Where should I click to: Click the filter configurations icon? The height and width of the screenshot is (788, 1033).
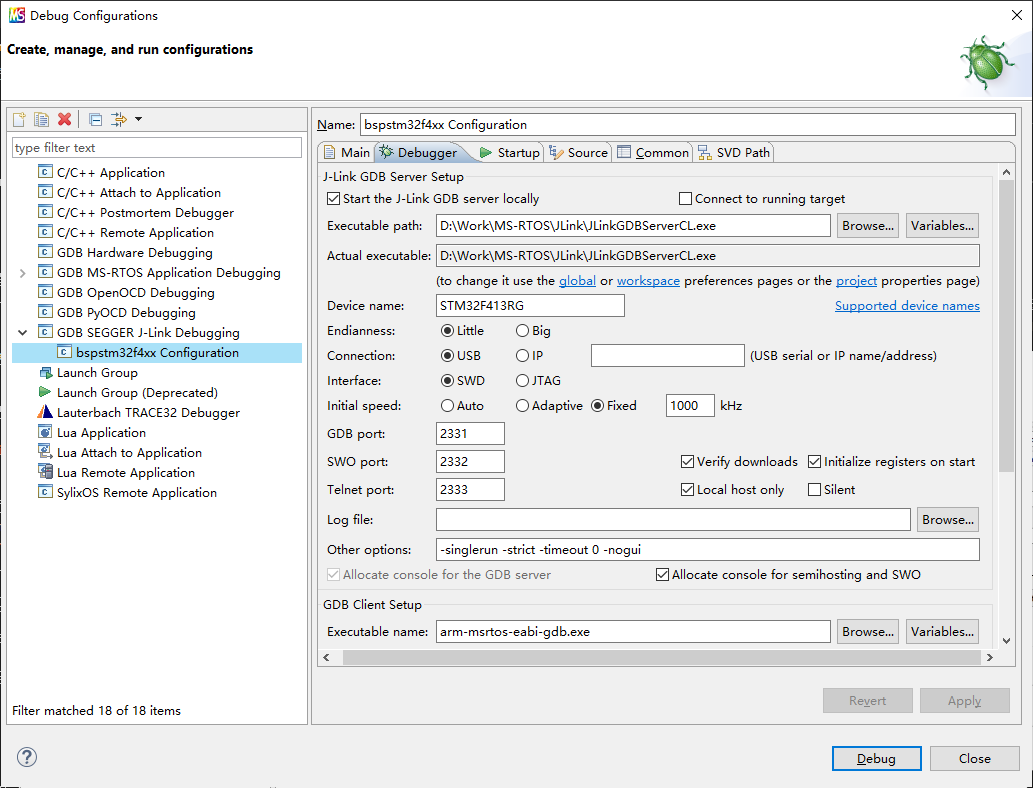118,120
